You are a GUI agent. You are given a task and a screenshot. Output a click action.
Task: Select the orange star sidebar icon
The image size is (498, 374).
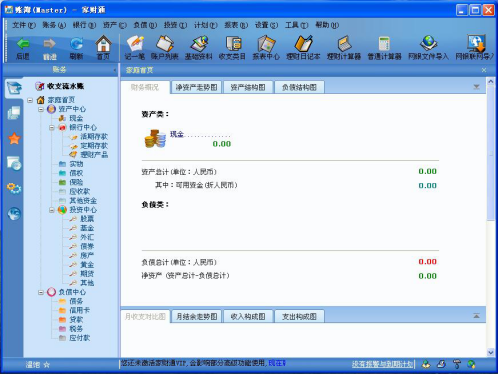point(14,138)
